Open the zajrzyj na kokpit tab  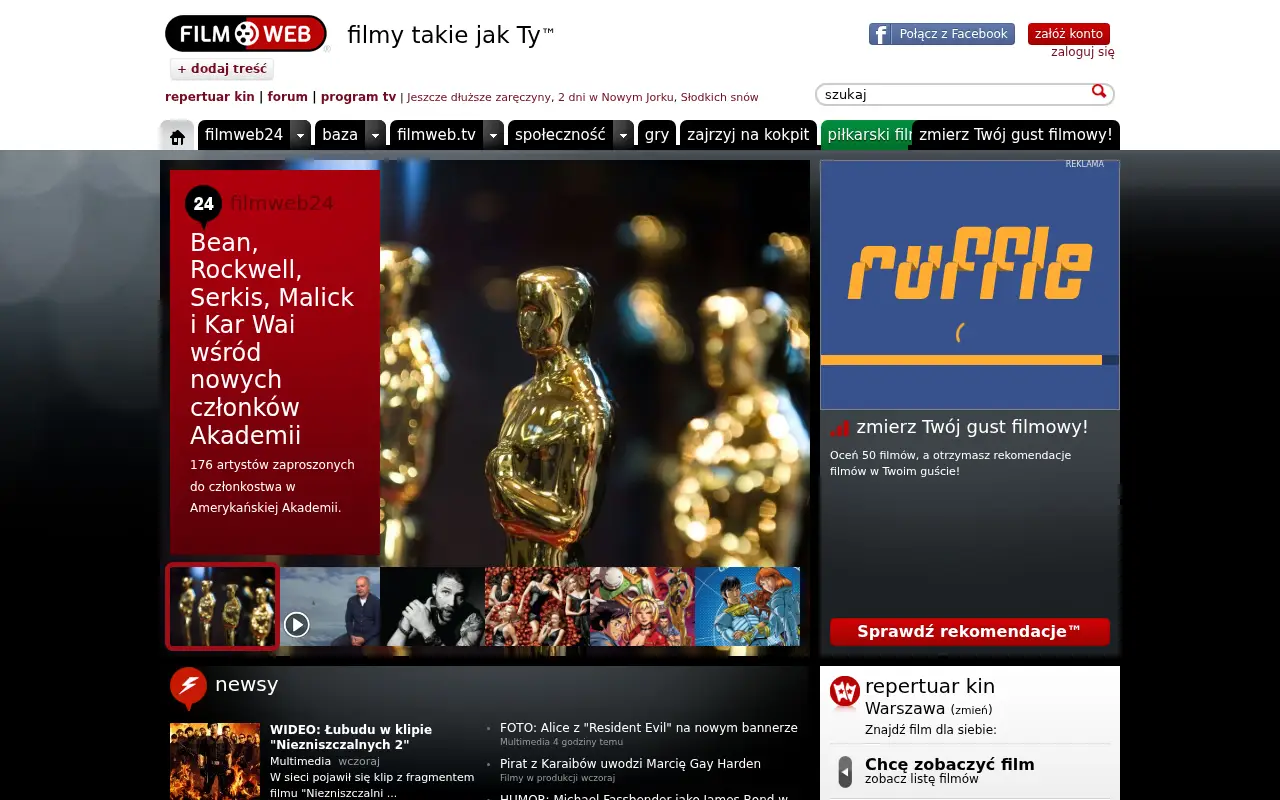748,135
